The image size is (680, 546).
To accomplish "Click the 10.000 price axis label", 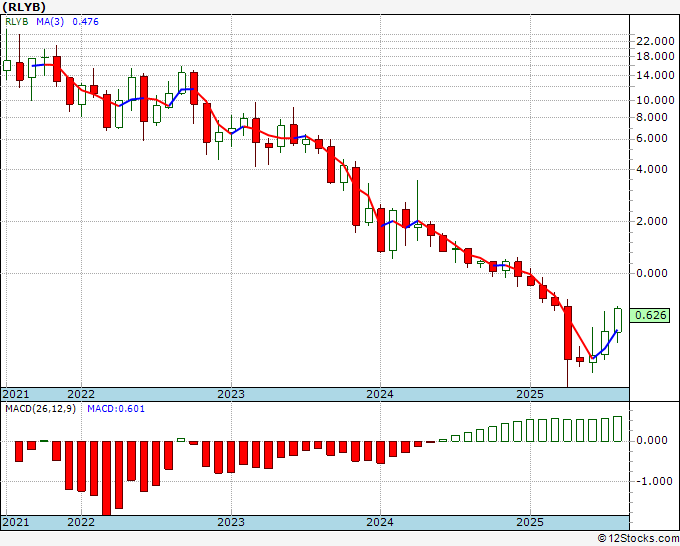I will point(655,100).
